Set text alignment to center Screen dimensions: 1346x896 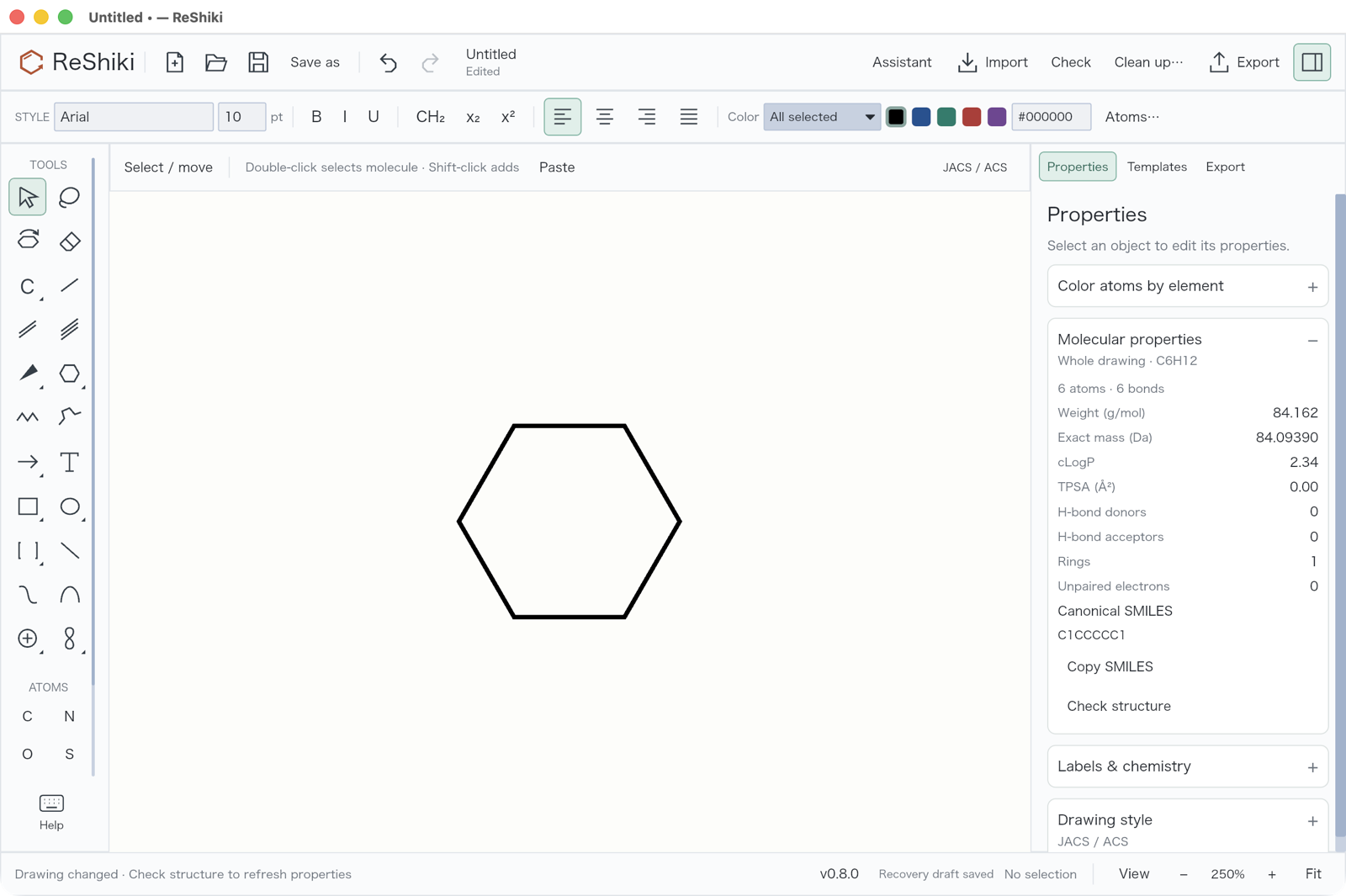point(605,117)
